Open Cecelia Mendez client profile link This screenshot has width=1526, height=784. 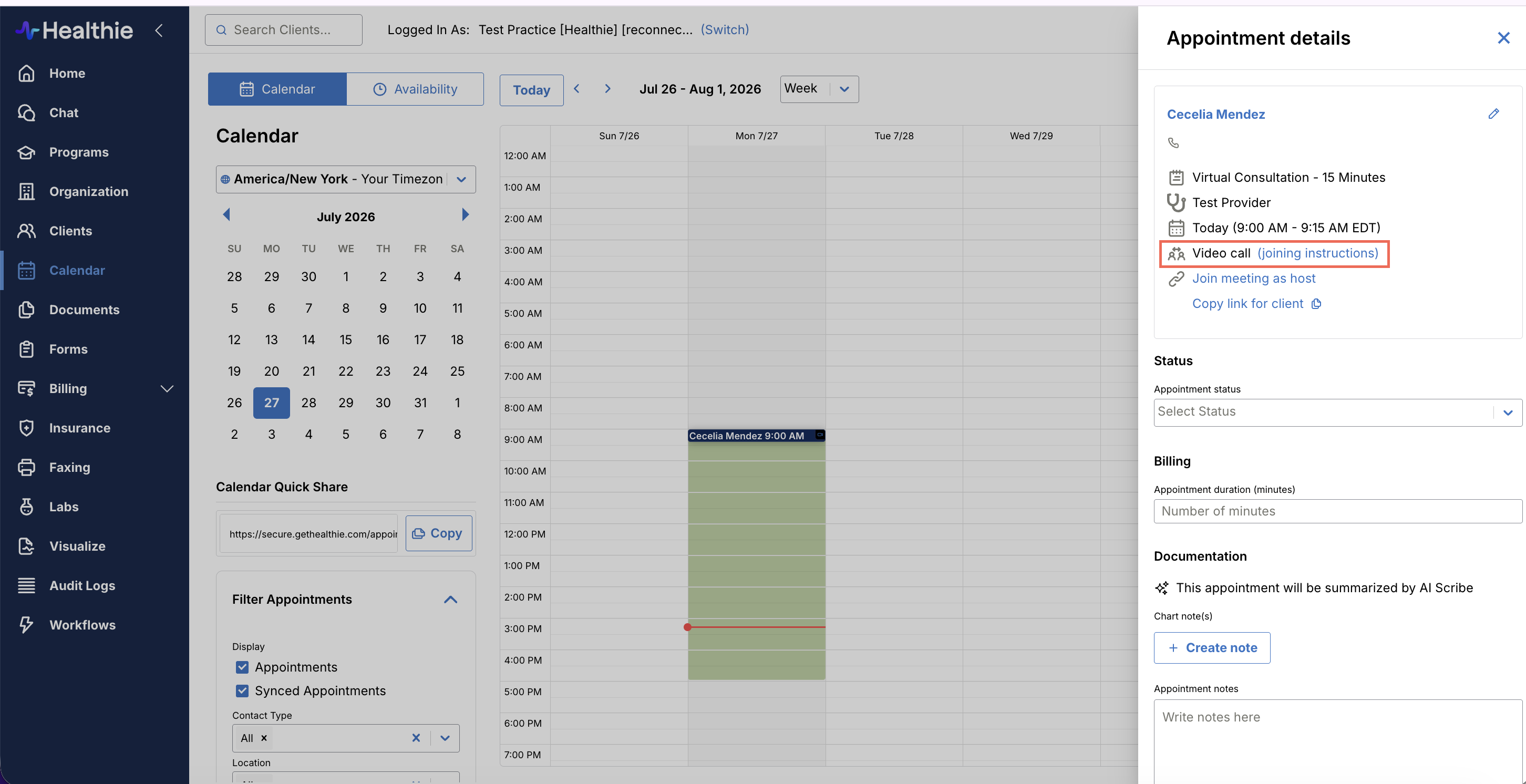point(1215,115)
